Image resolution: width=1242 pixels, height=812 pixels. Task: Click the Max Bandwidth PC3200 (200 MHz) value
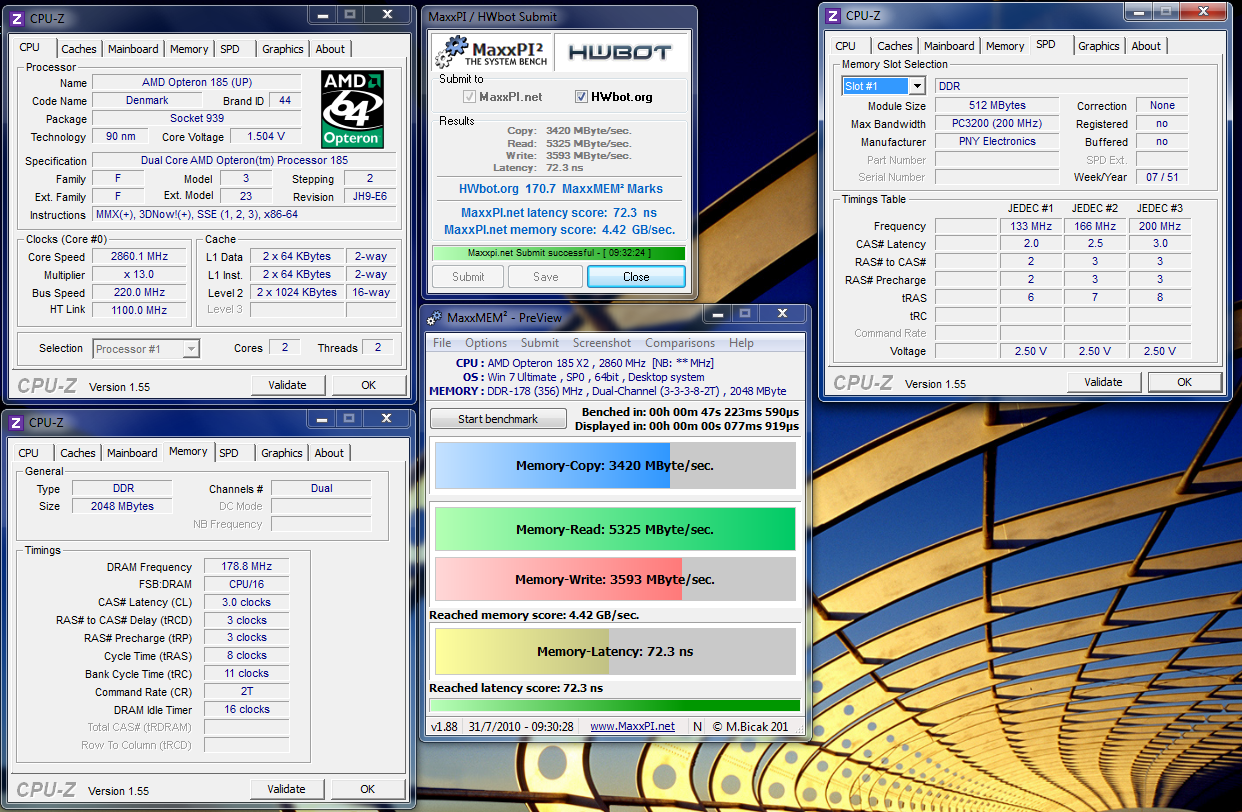click(x=997, y=124)
